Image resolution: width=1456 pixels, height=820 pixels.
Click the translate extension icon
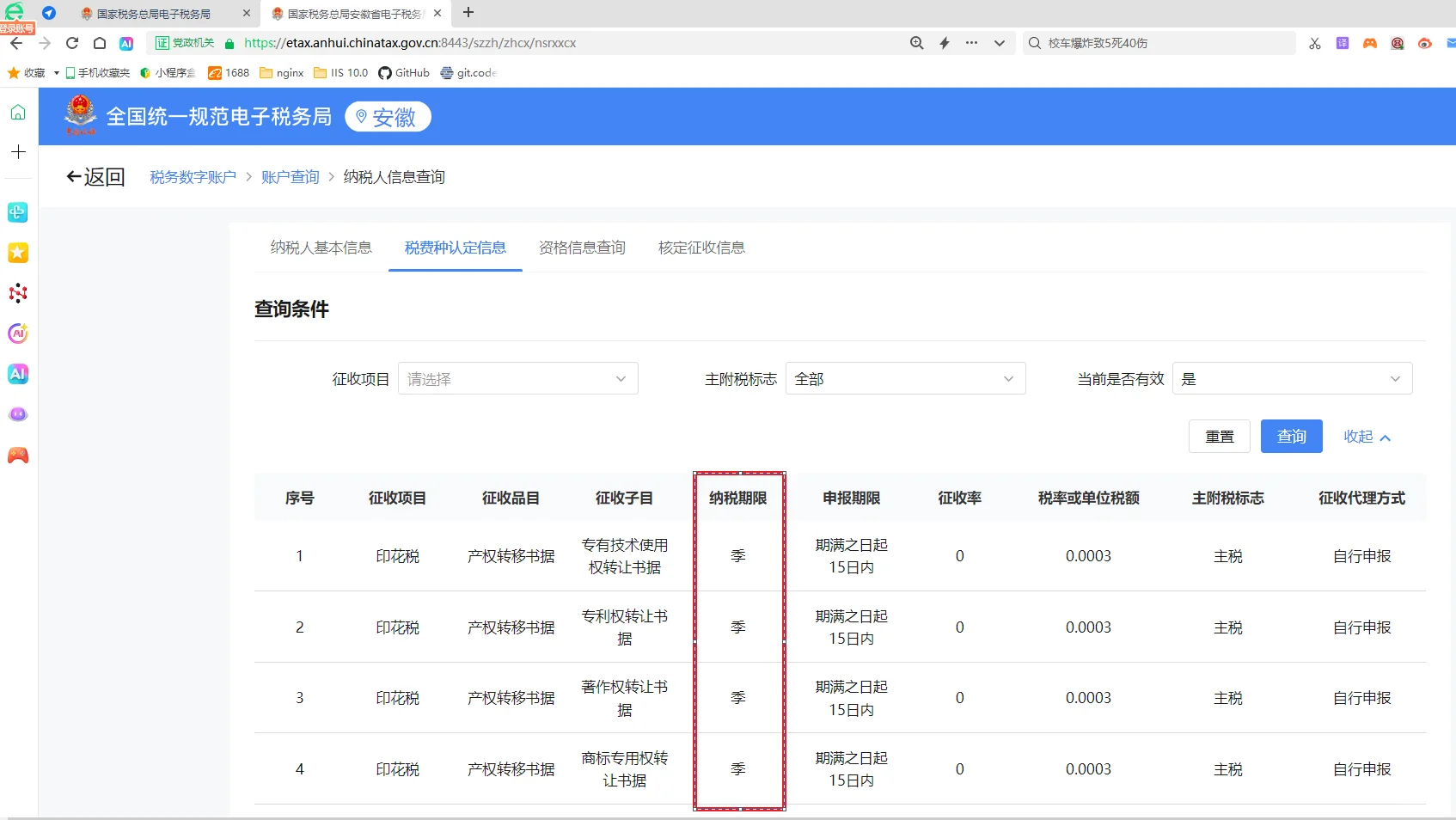1343,43
